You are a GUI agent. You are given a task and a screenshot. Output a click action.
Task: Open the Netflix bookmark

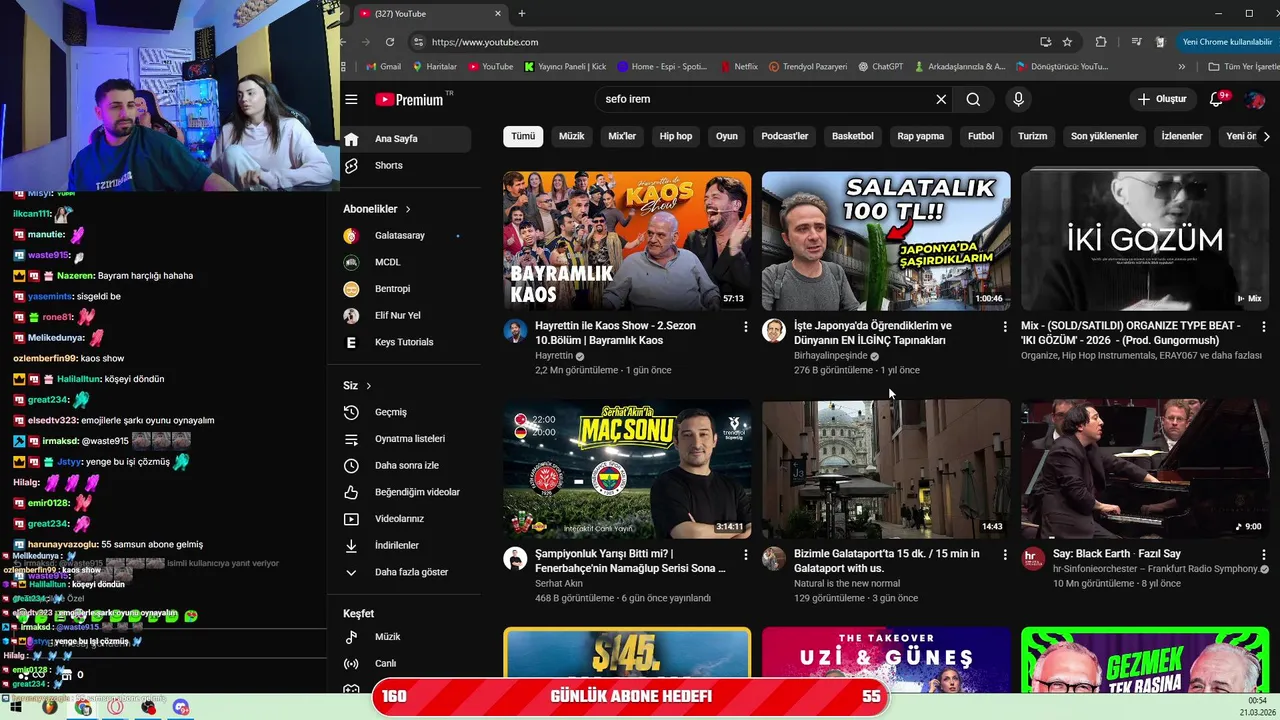point(739,67)
